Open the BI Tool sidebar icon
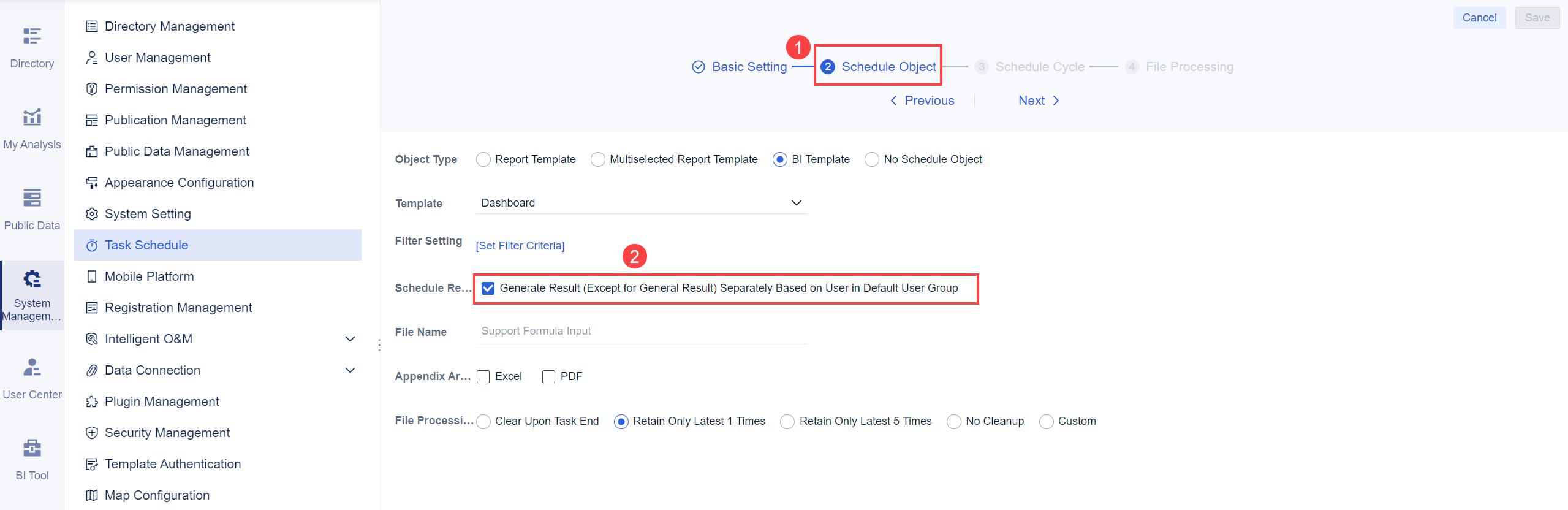Viewport: 1568px width, 510px height. coord(32,448)
